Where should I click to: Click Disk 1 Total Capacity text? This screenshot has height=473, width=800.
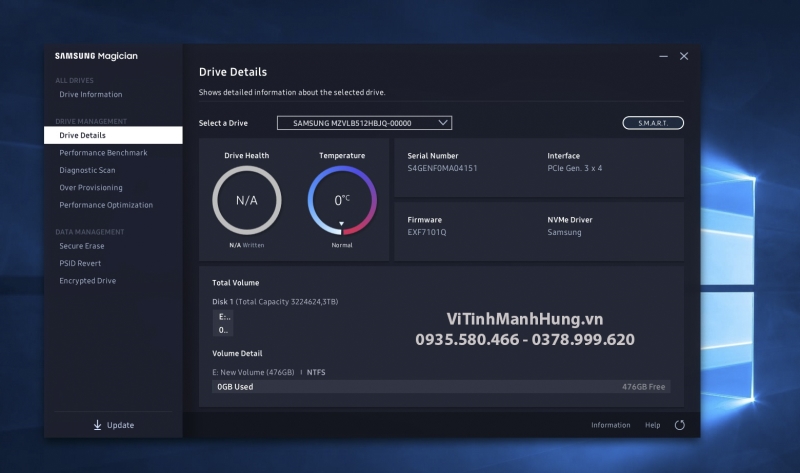pyautogui.click(x=275, y=302)
